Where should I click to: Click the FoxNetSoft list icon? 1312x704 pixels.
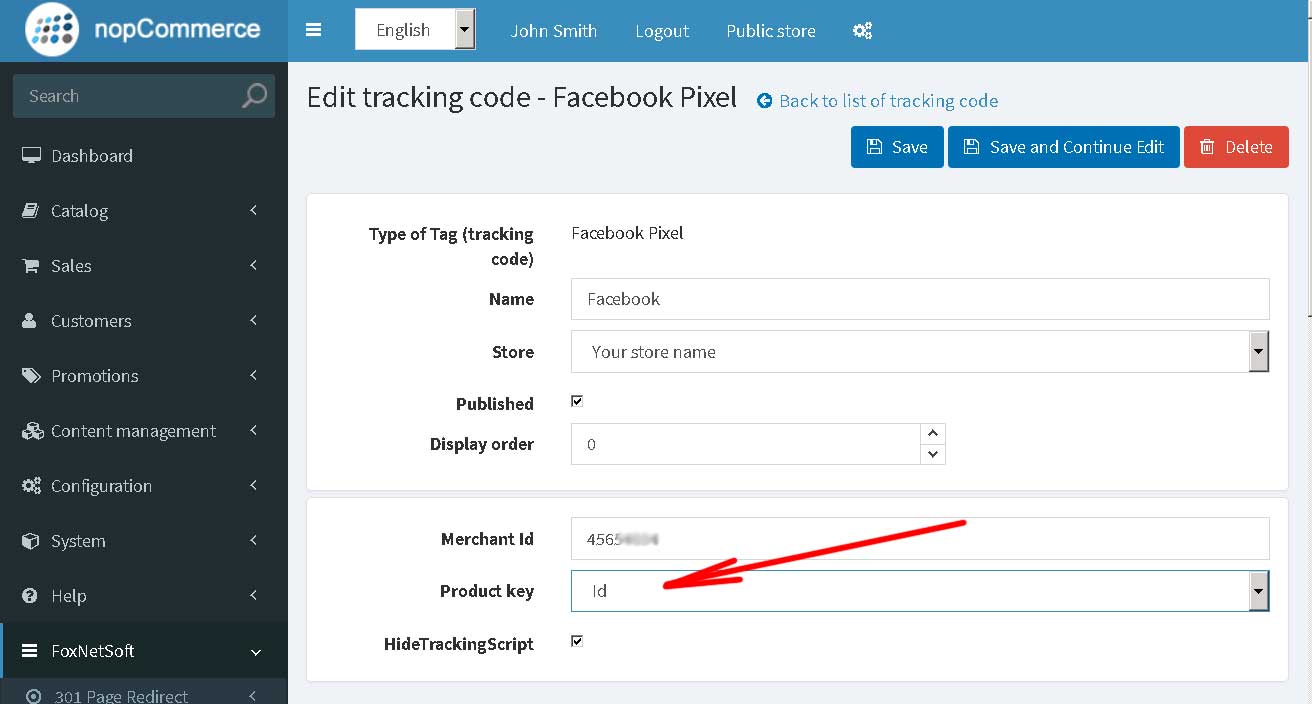[x=30, y=651]
